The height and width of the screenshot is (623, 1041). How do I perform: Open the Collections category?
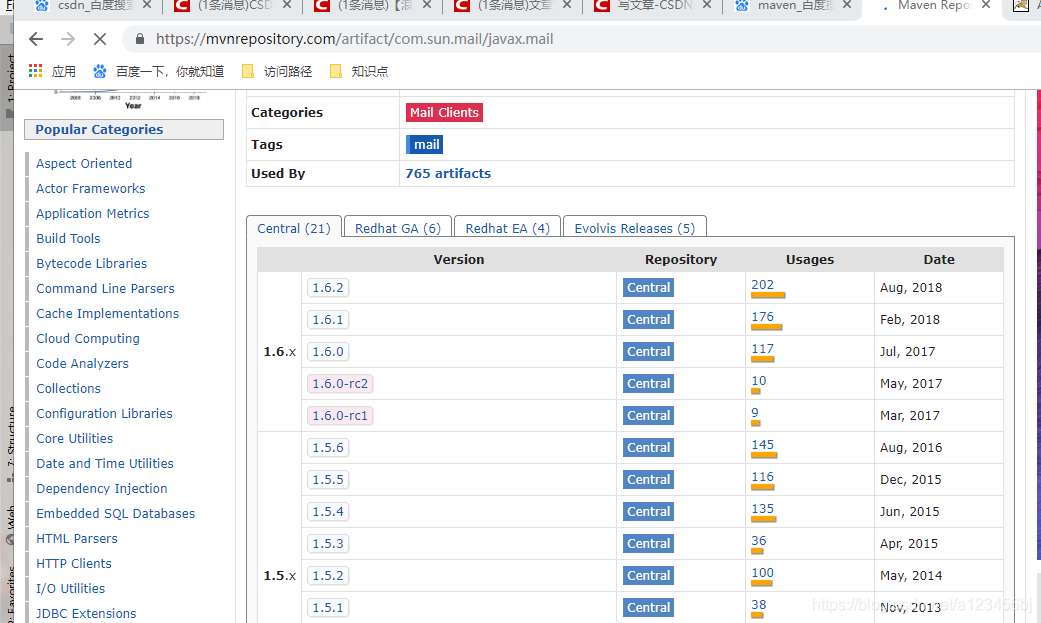(x=68, y=389)
